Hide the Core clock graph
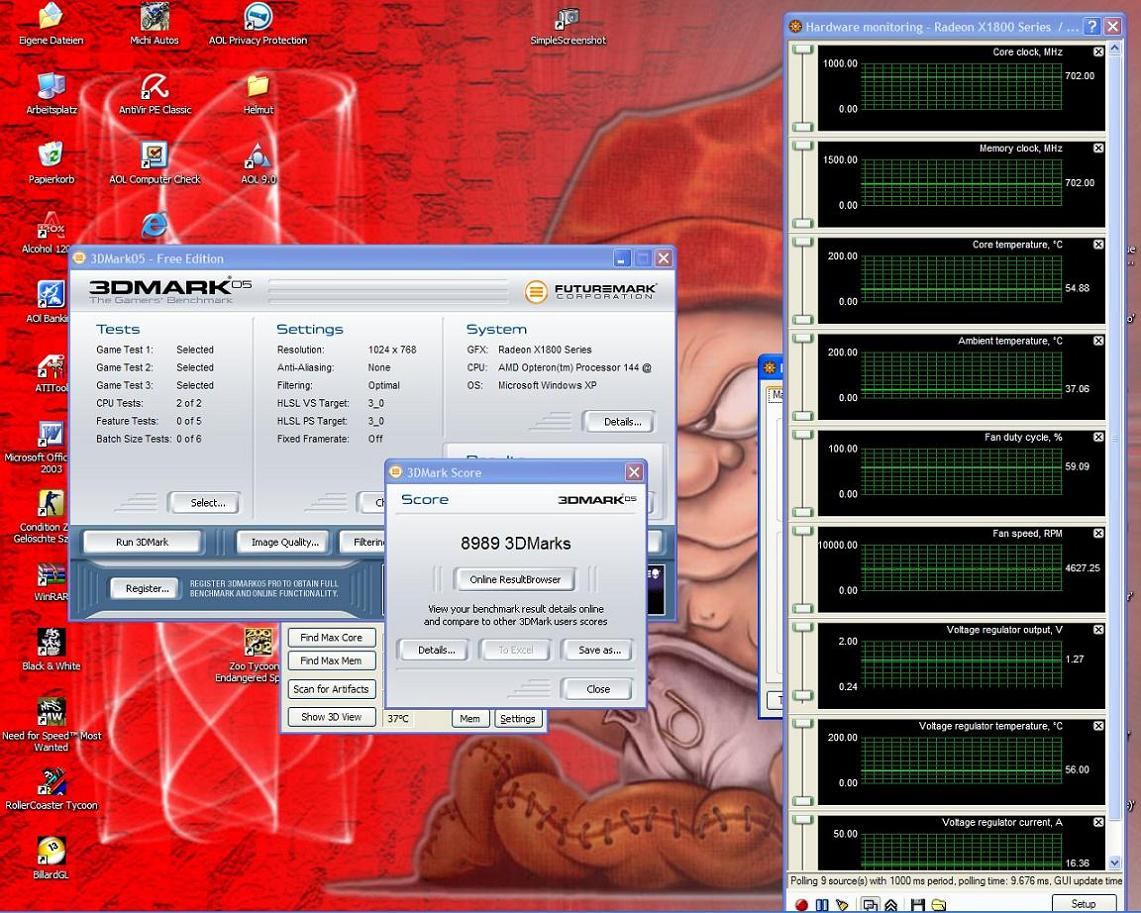 1098,52
